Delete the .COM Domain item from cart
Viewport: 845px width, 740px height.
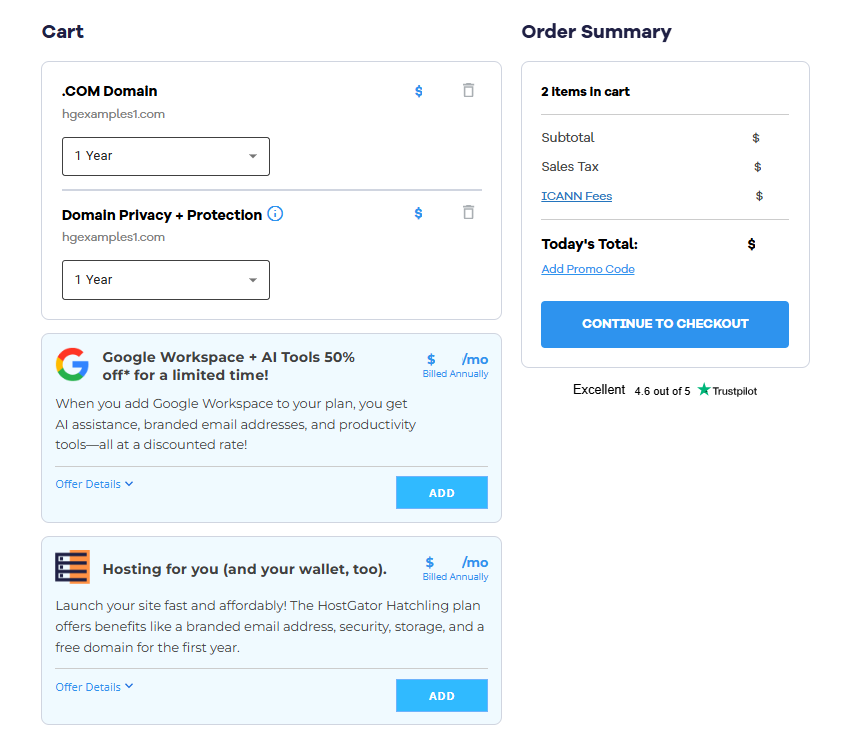coord(468,90)
